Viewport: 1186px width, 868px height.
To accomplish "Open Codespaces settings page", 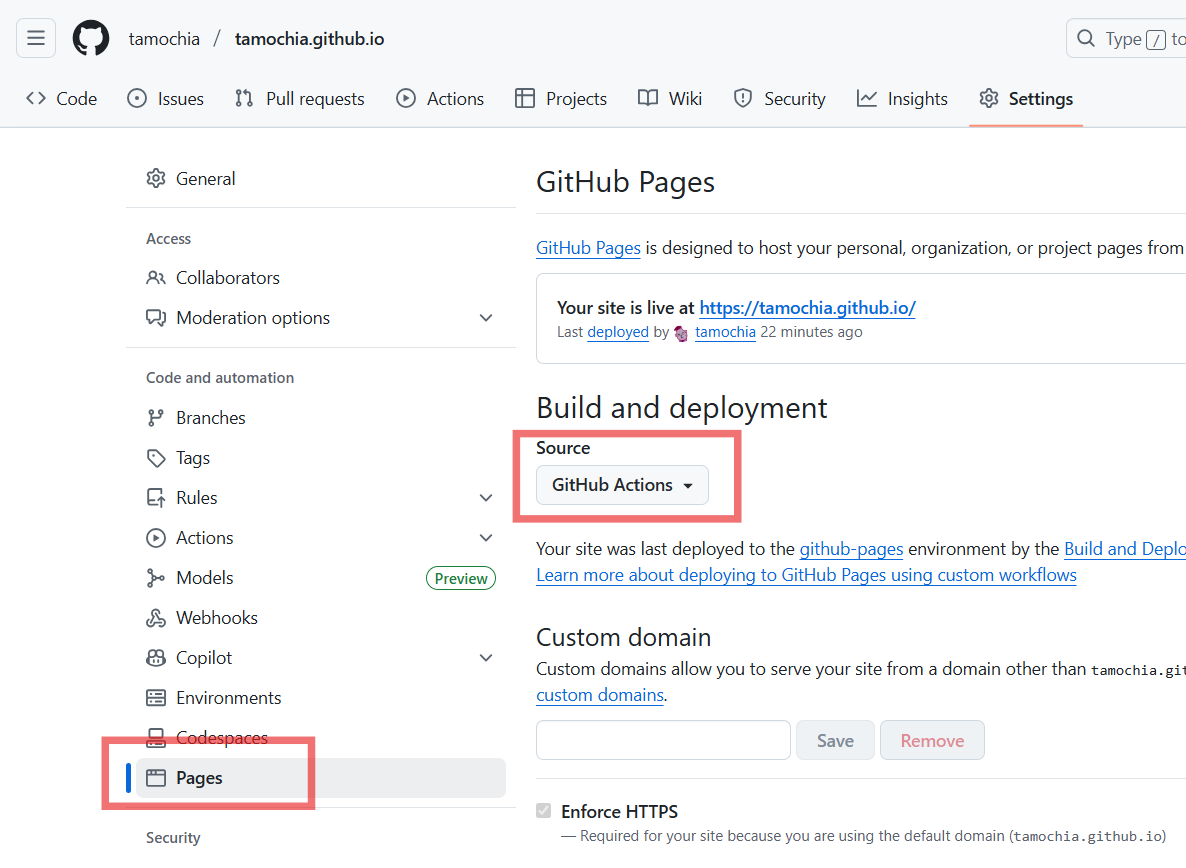I will [x=321, y=738].
